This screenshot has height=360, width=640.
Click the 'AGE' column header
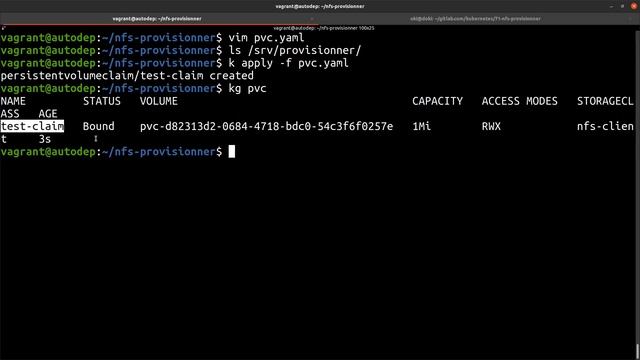(x=48, y=114)
